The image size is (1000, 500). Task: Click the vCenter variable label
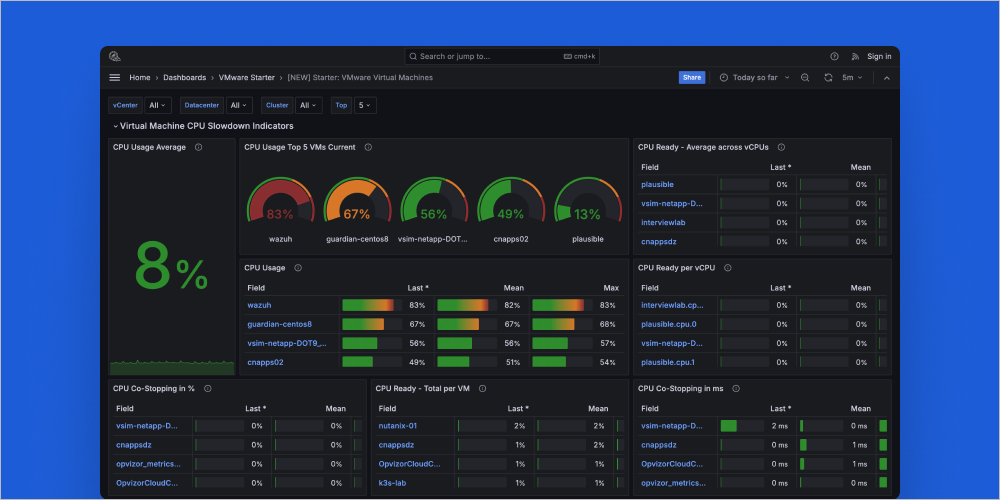(x=126, y=105)
